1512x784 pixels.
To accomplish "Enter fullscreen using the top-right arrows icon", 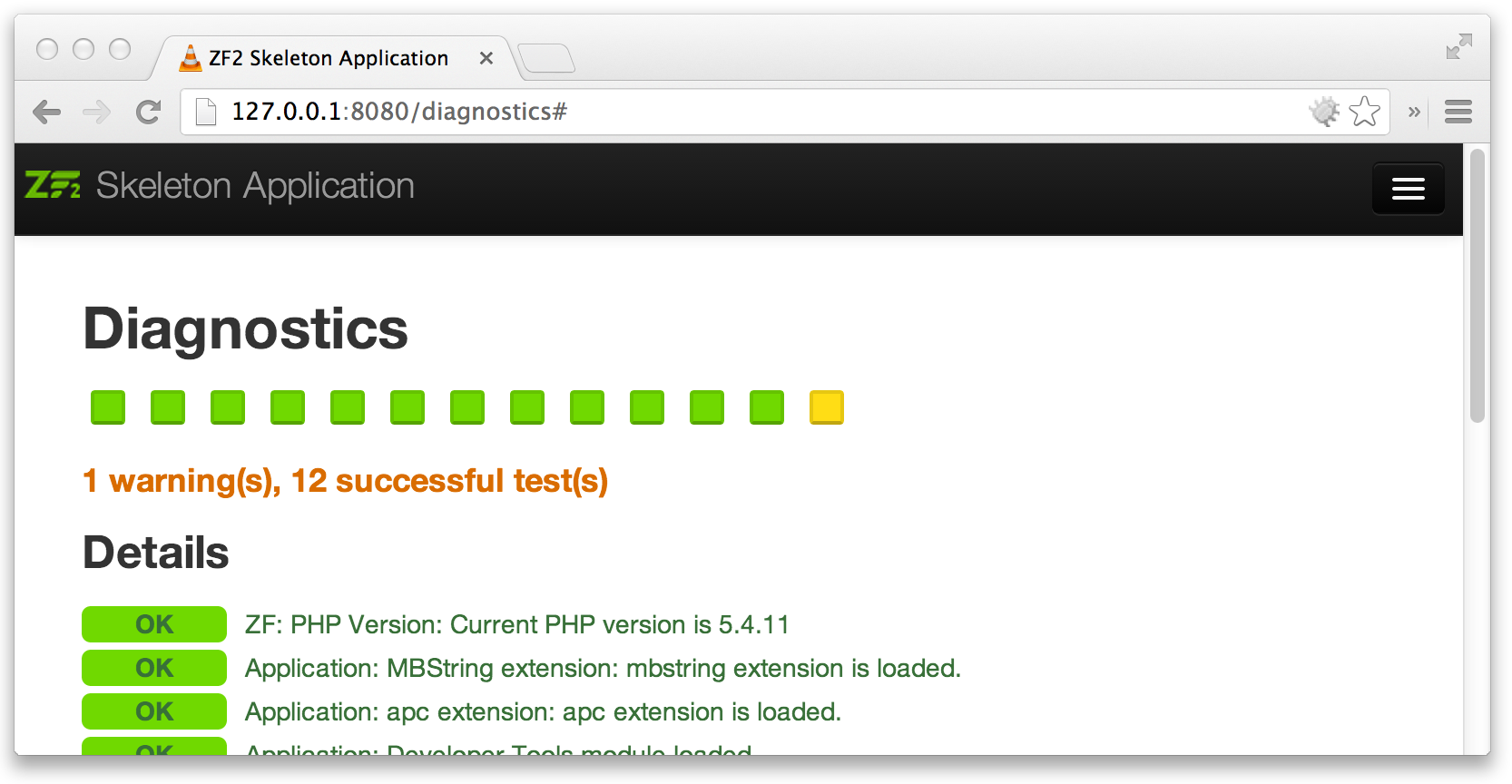I will (x=1458, y=46).
